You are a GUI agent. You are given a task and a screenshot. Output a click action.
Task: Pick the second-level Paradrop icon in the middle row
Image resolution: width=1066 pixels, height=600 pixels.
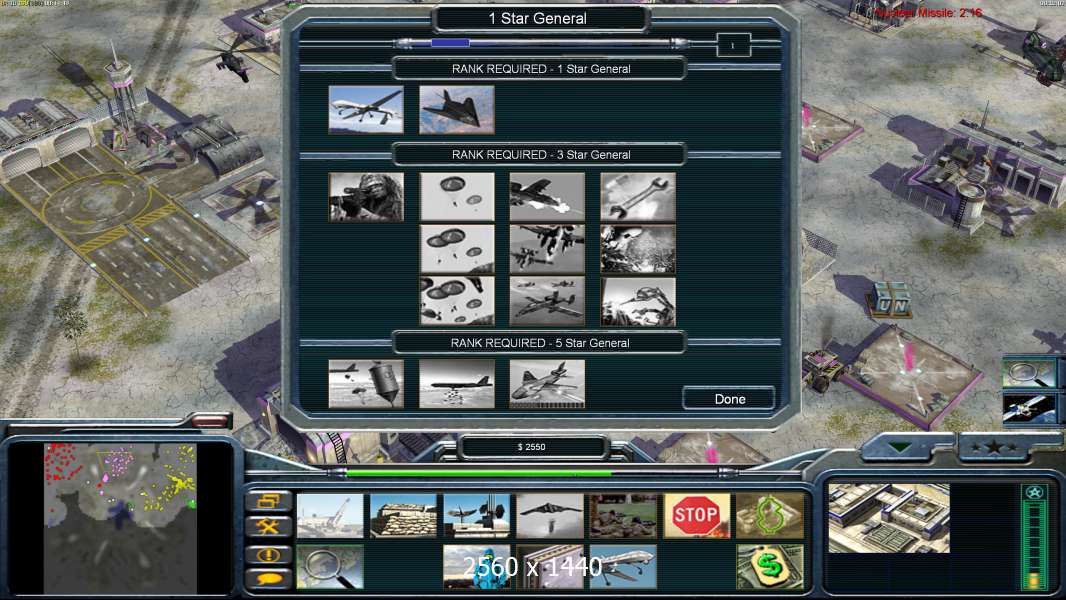(x=457, y=249)
